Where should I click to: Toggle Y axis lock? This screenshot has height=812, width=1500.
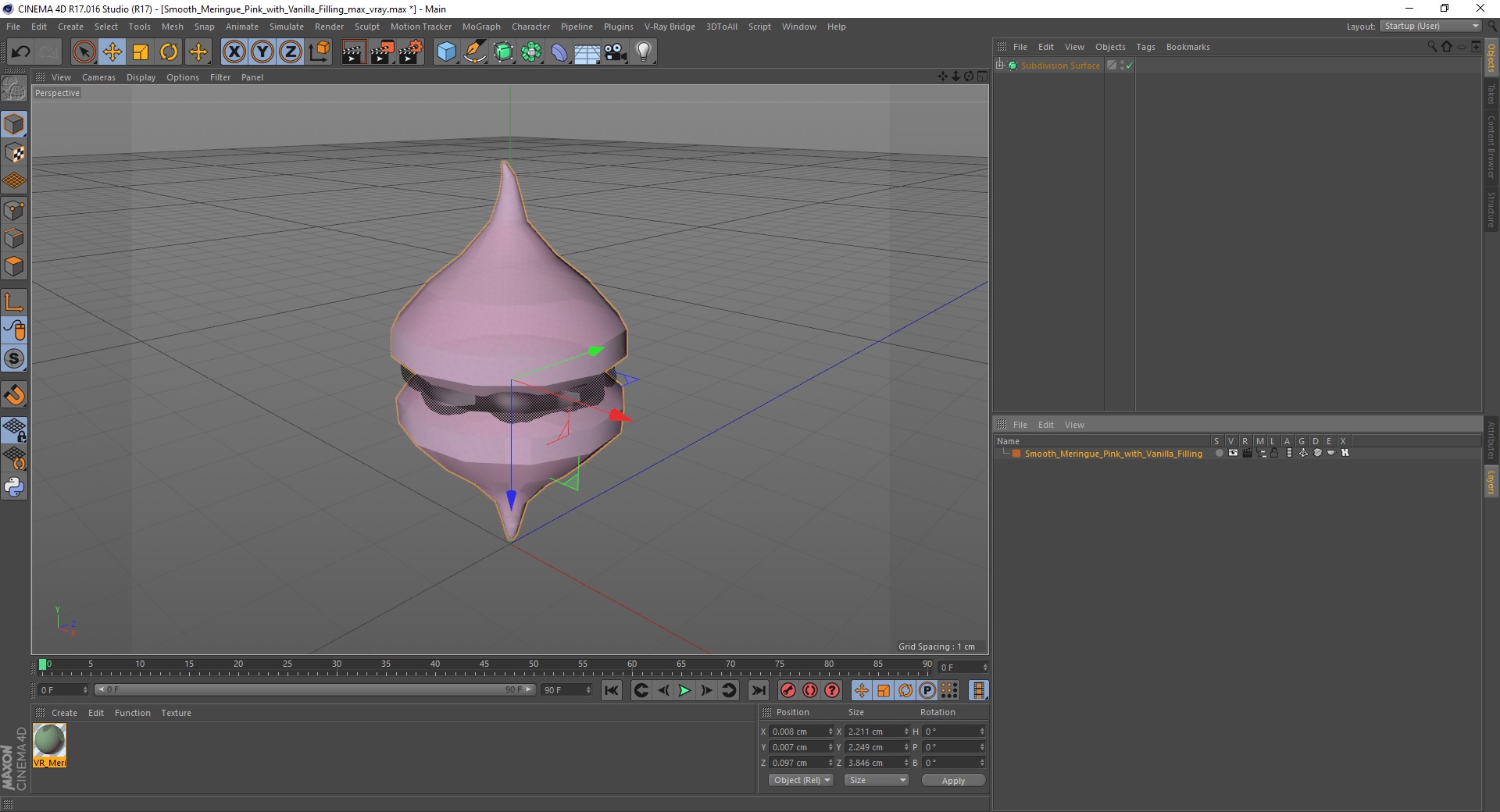262,52
